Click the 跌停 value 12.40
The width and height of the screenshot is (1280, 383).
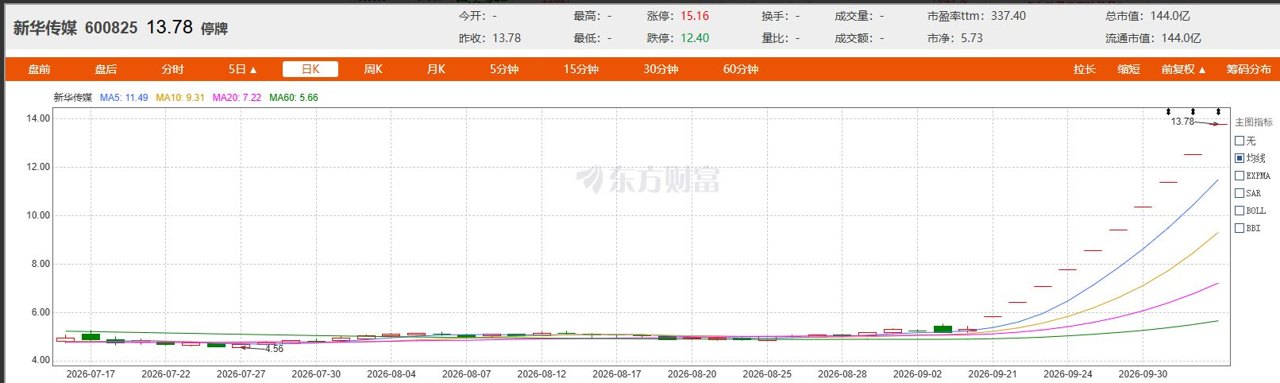point(694,38)
